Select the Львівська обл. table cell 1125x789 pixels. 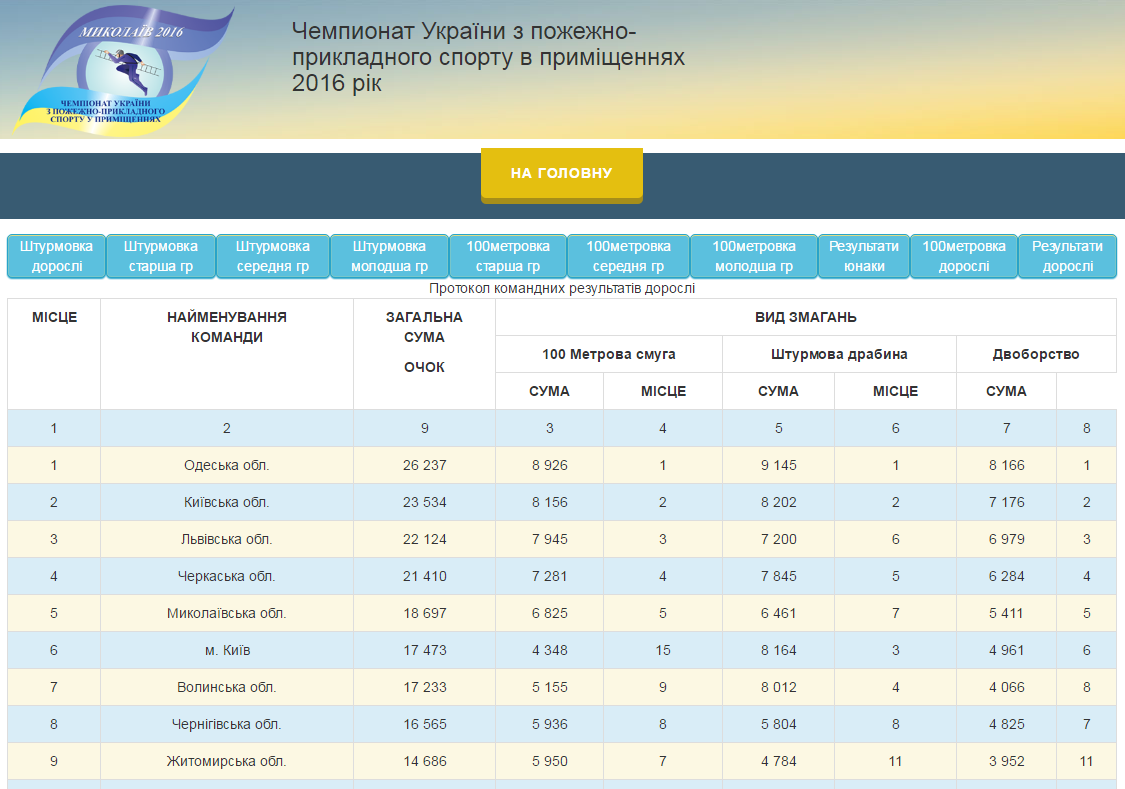227,539
